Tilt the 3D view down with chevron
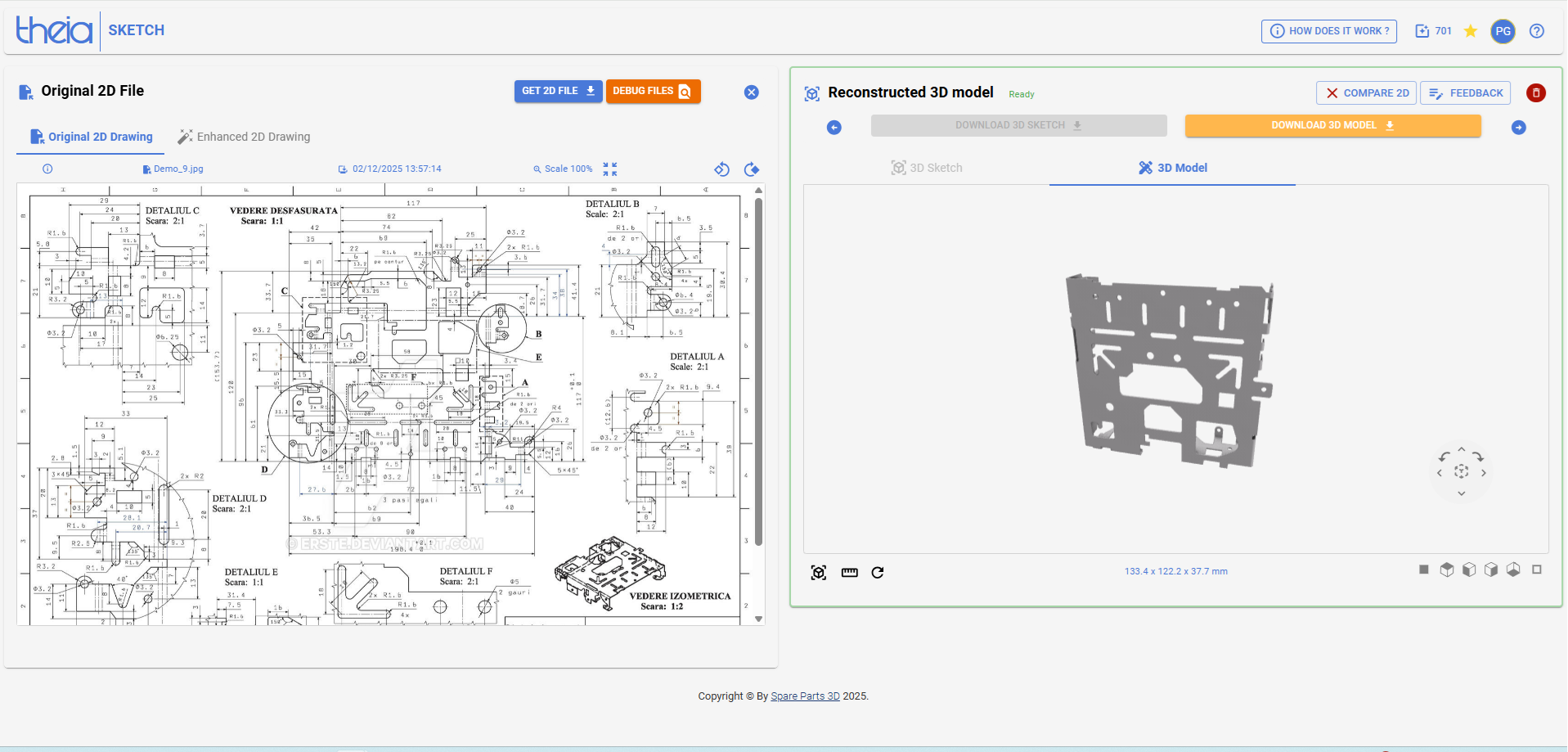The width and height of the screenshot is (1568, 752). click(1462, 493)
